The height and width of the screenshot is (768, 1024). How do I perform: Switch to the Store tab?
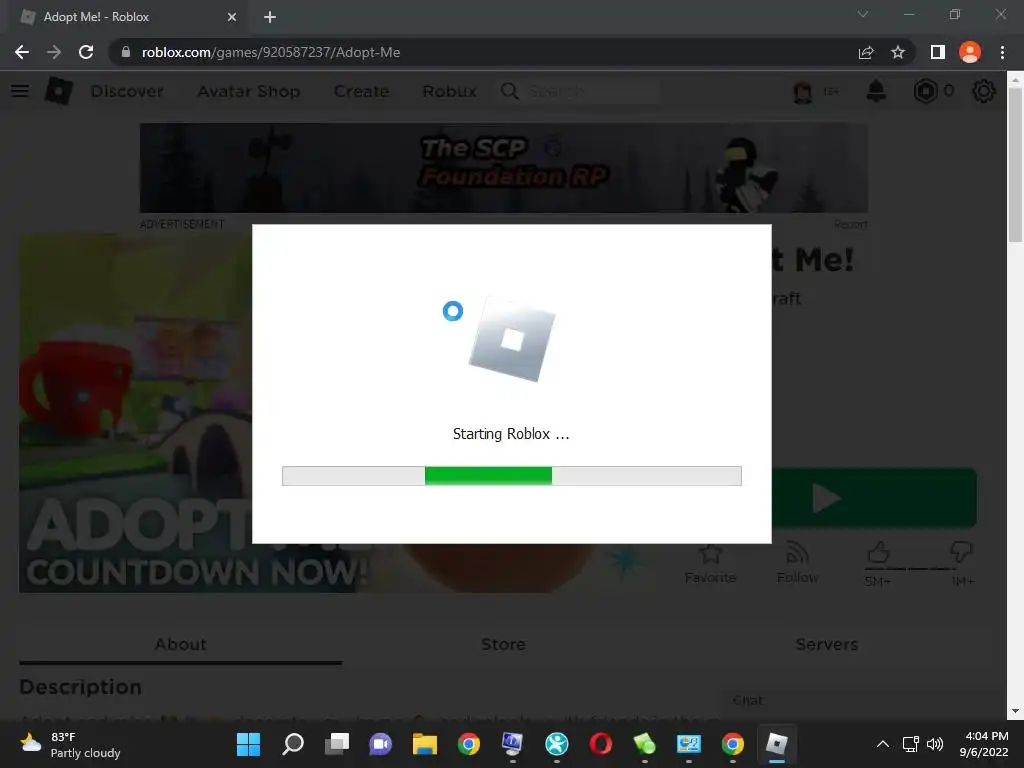coord(503,645)
